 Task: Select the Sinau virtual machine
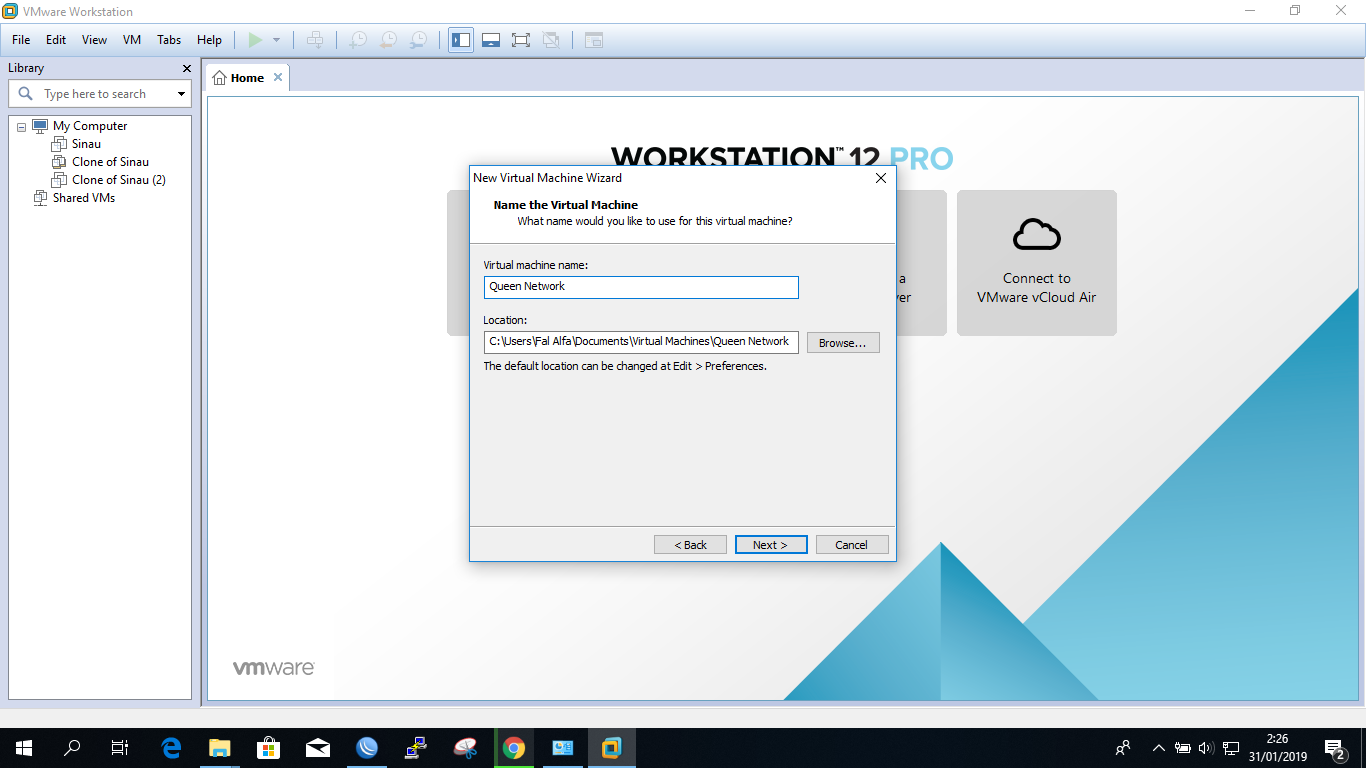(x=86, y=144)
